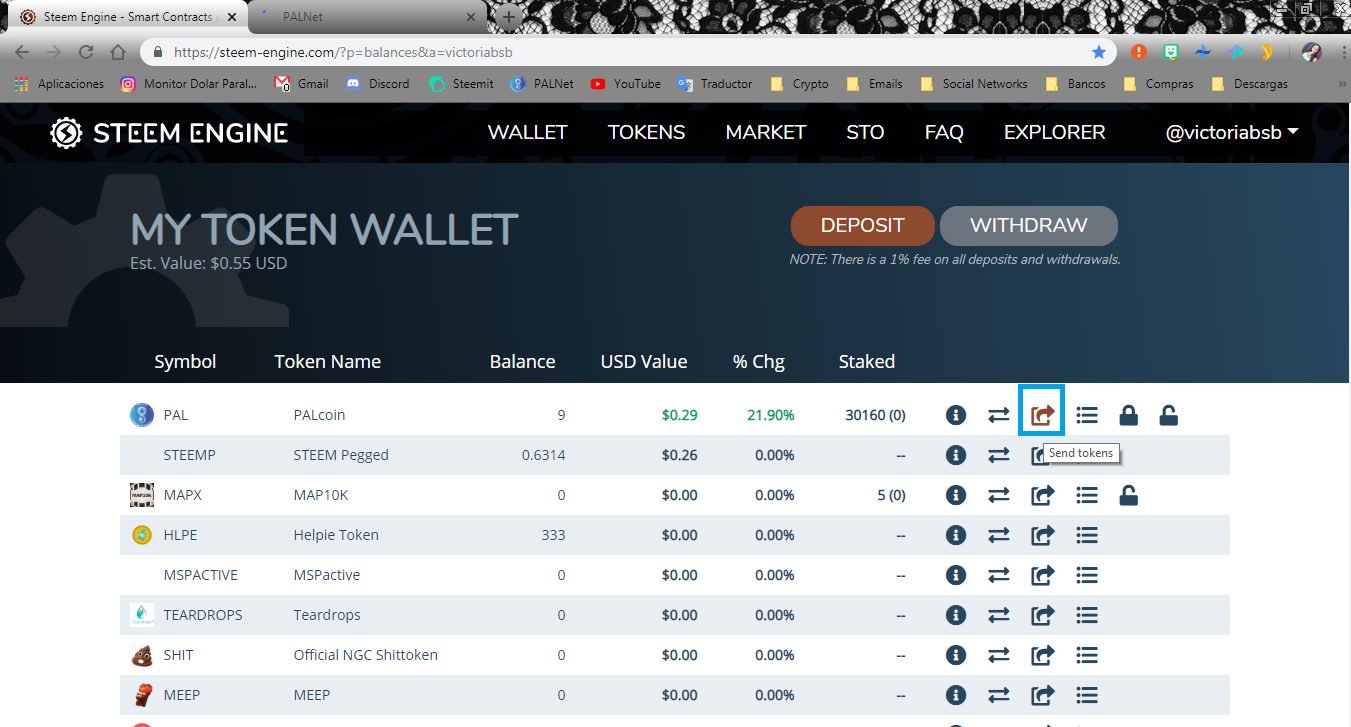The width and height of the screenshot is (1351, 727).
Task: Open EXPLORER in the navigation
Action: pos(1054,132)
